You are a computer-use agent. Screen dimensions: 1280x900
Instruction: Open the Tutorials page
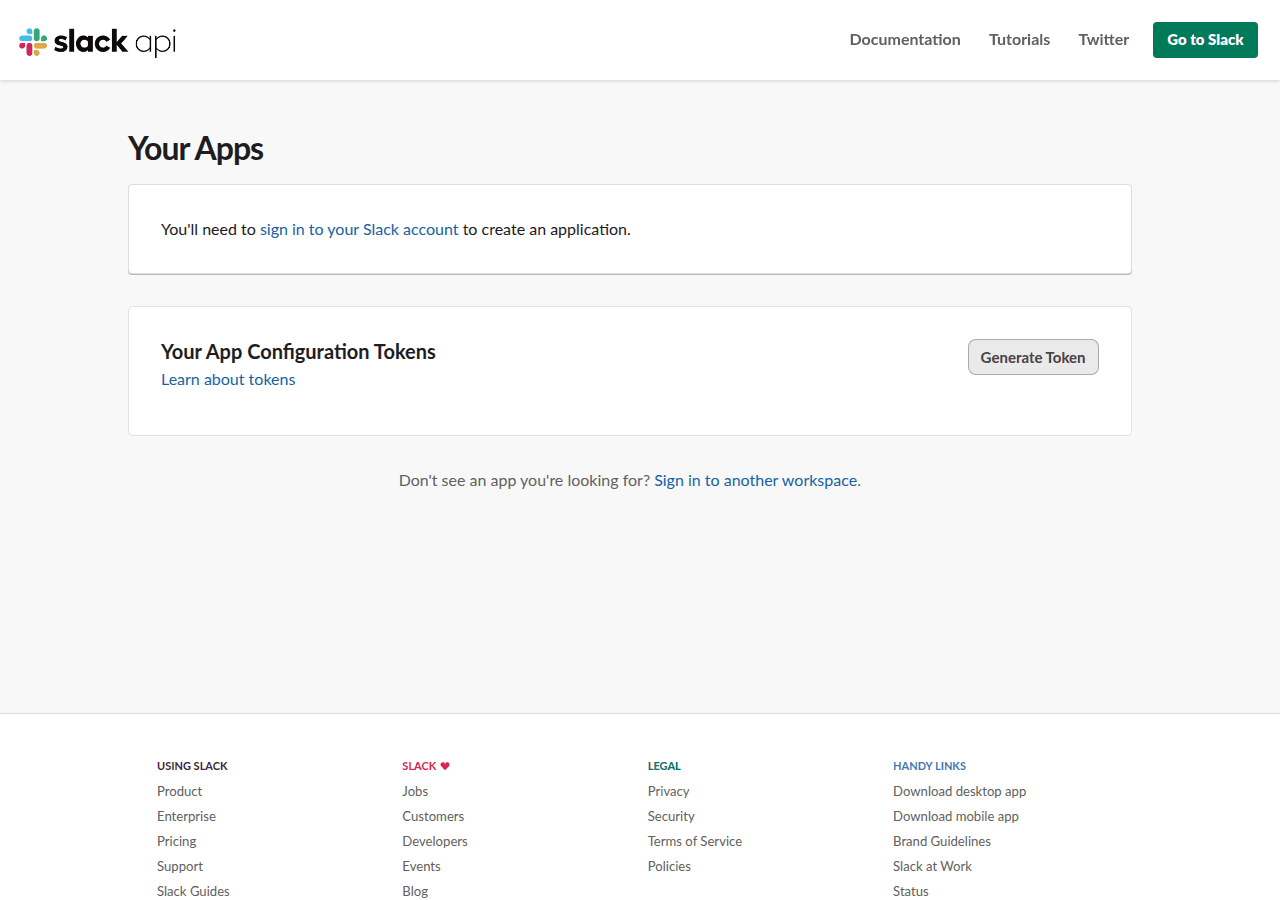(1019, 40)
